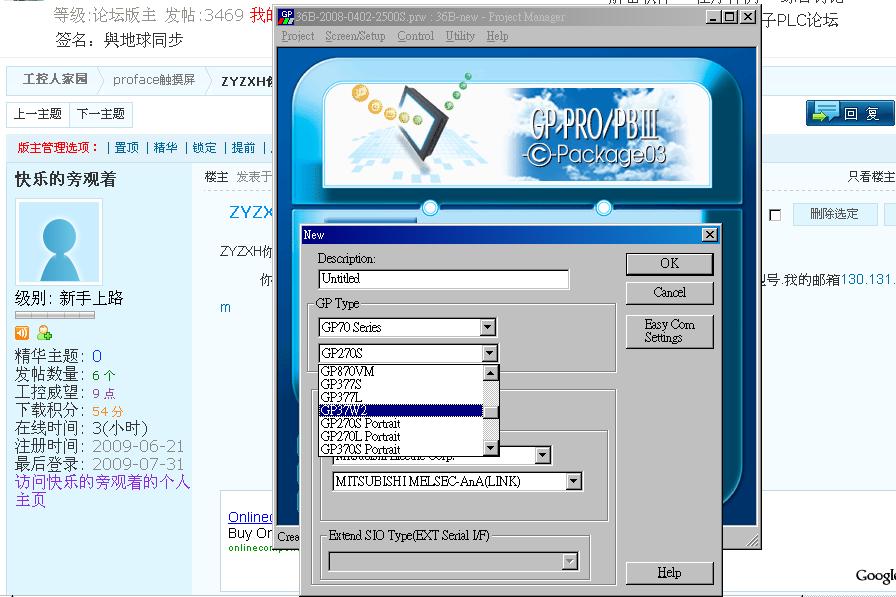This screenshot has width=896, height=597.
Task: Click the Easy Com Settings button
Action: click(669, 331)
